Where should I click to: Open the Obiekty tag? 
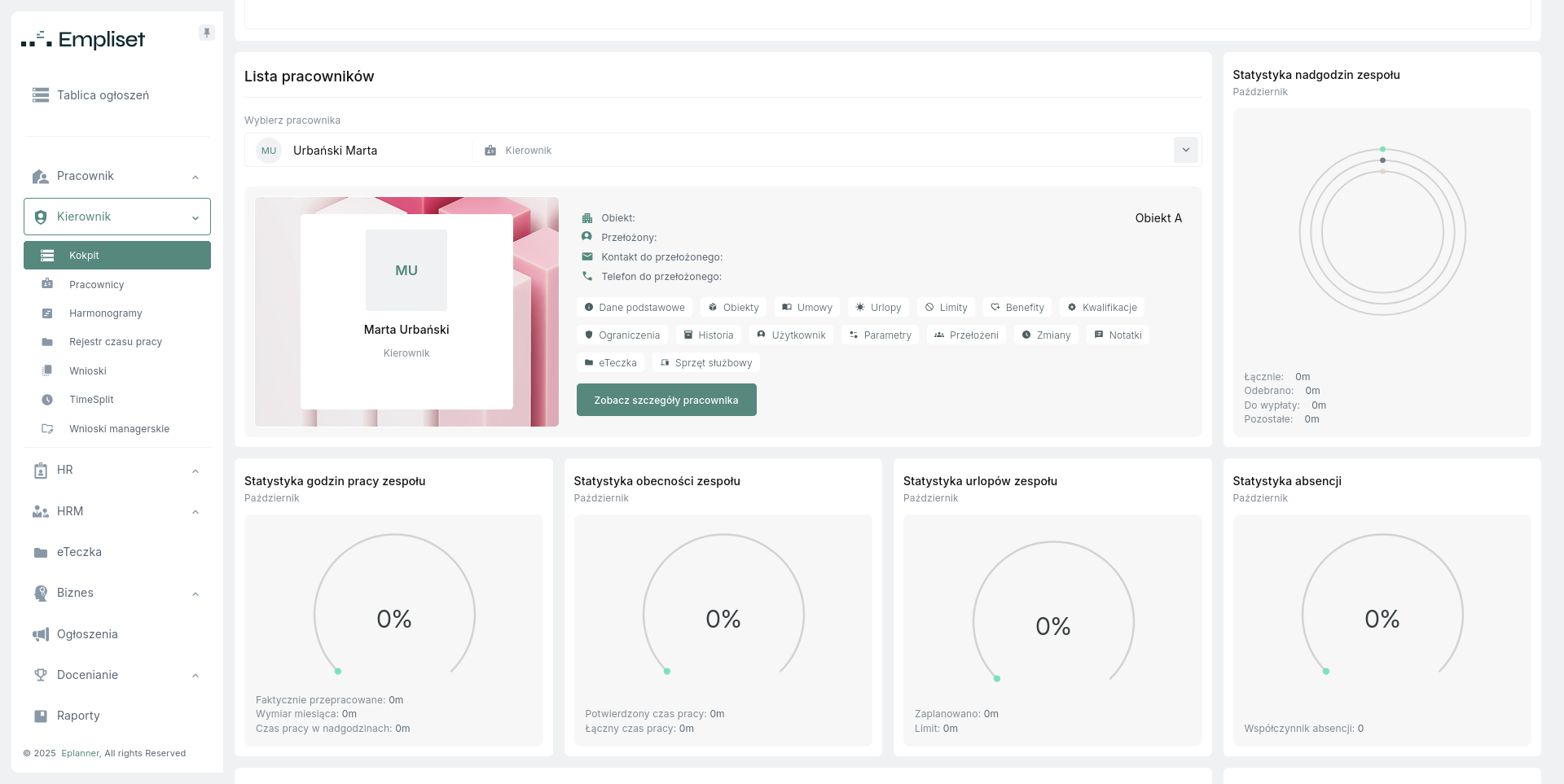pyautogui.click(x=734, y=308)
